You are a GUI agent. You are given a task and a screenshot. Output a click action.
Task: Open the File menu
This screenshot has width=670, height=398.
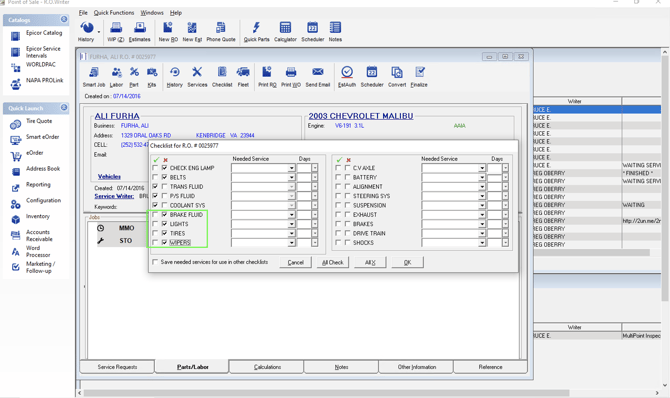[x=83, y=13]
